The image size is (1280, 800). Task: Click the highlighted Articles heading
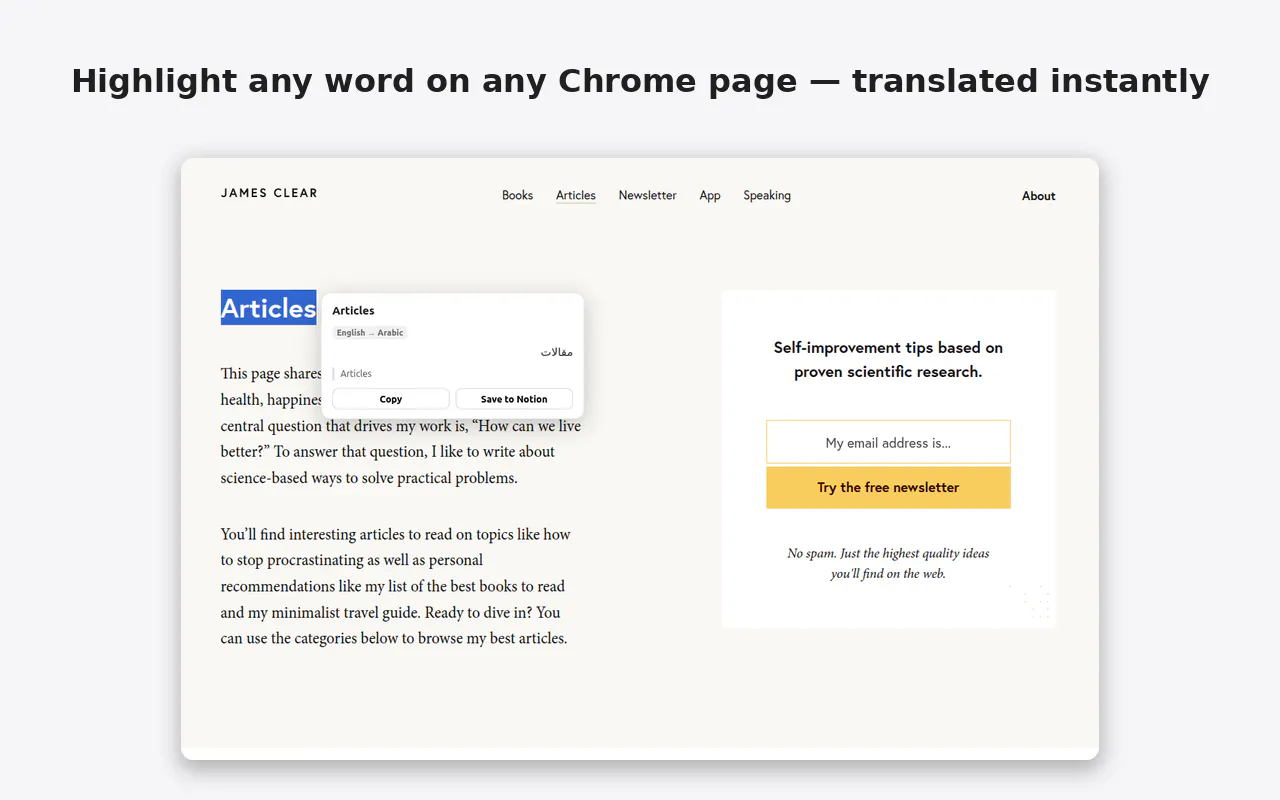[x=269, y=308]
